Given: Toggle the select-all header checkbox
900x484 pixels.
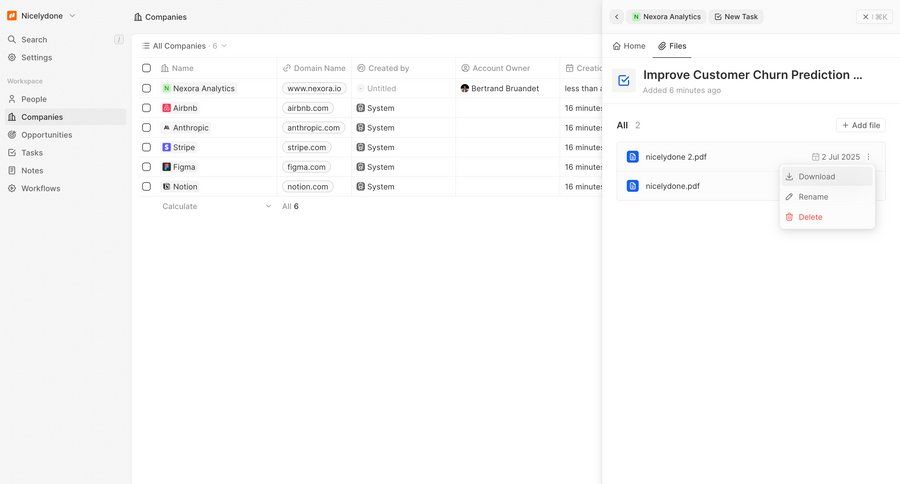Looking at the screenshot, I should click(146, 68).
